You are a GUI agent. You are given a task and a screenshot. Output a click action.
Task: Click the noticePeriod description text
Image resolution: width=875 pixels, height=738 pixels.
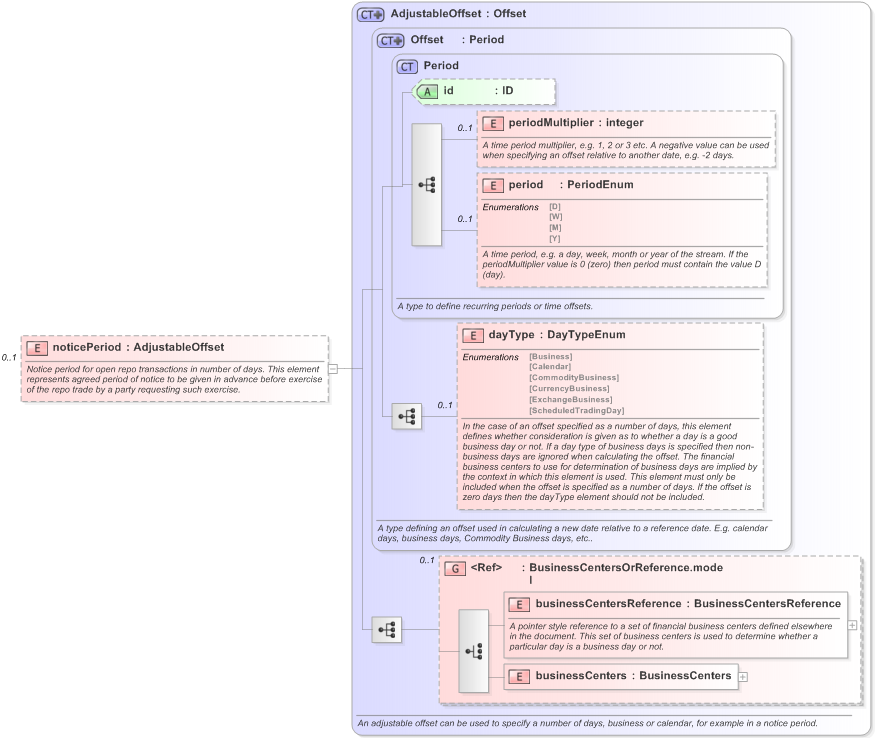click(175, 380)
